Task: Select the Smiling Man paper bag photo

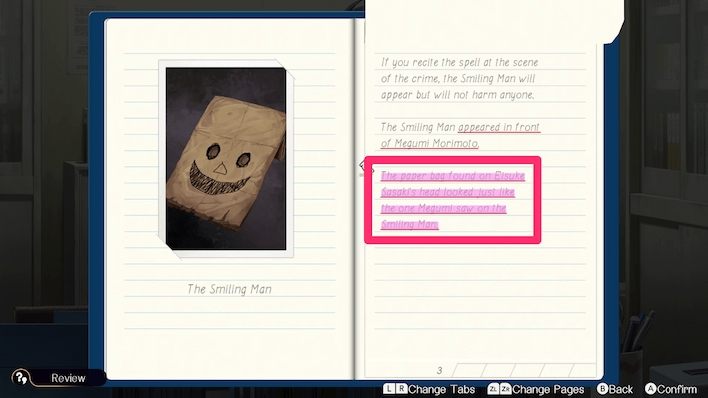Action: (x=226, y=159)
